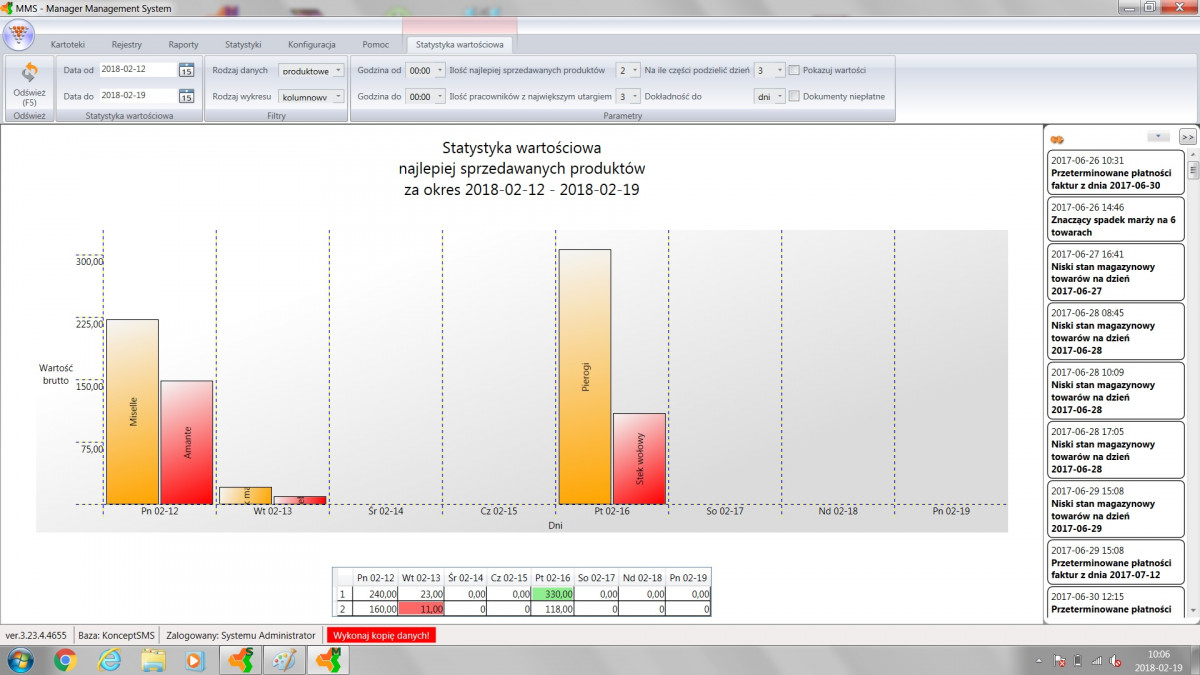
Task: Click the Odśwież (F5) refresh icon
Action: point(29,75)
